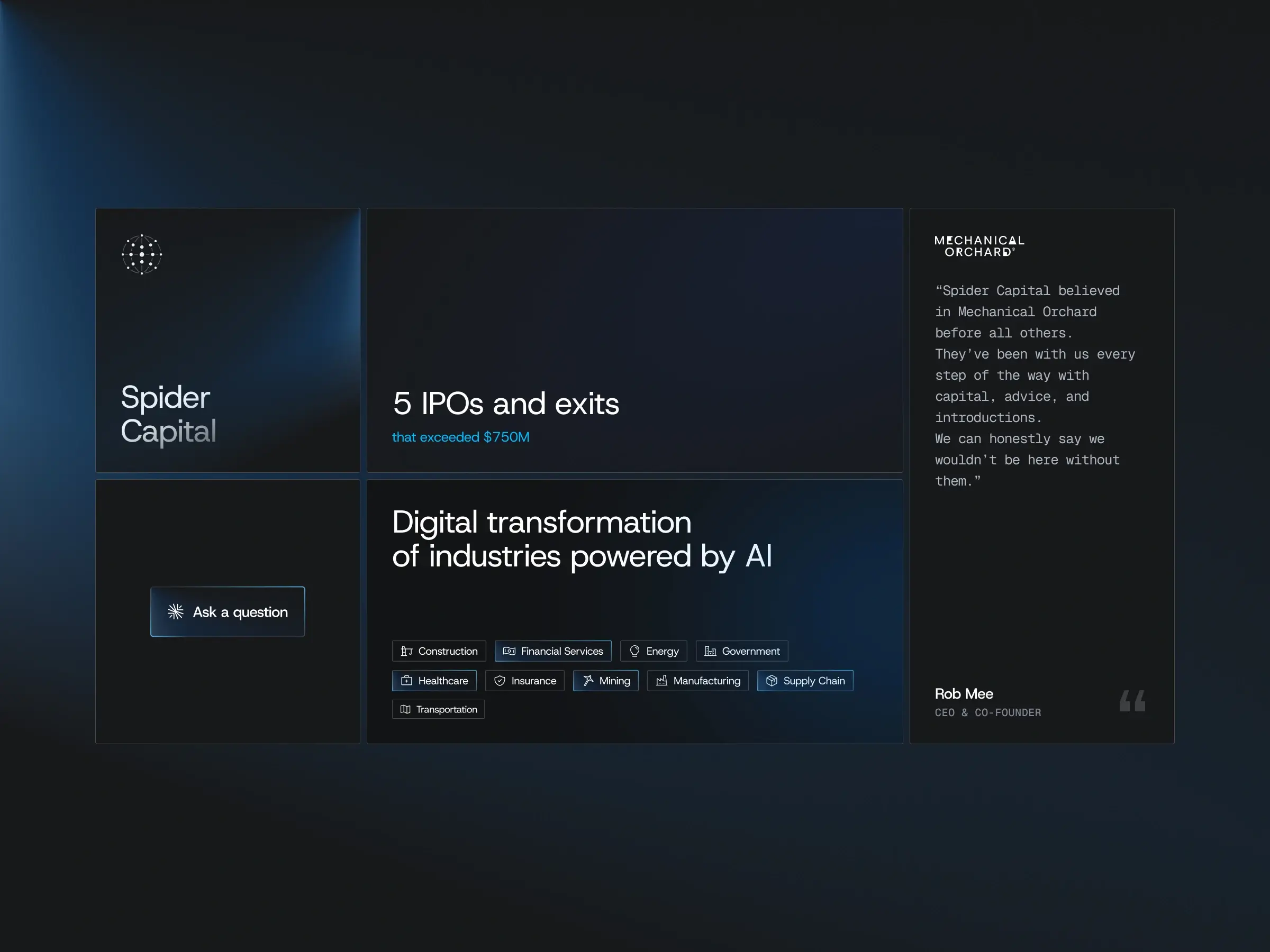This screenshot has width=1270, height=952.
Task: Select the Mining industry tag
Action: click(x=606, y=681)
